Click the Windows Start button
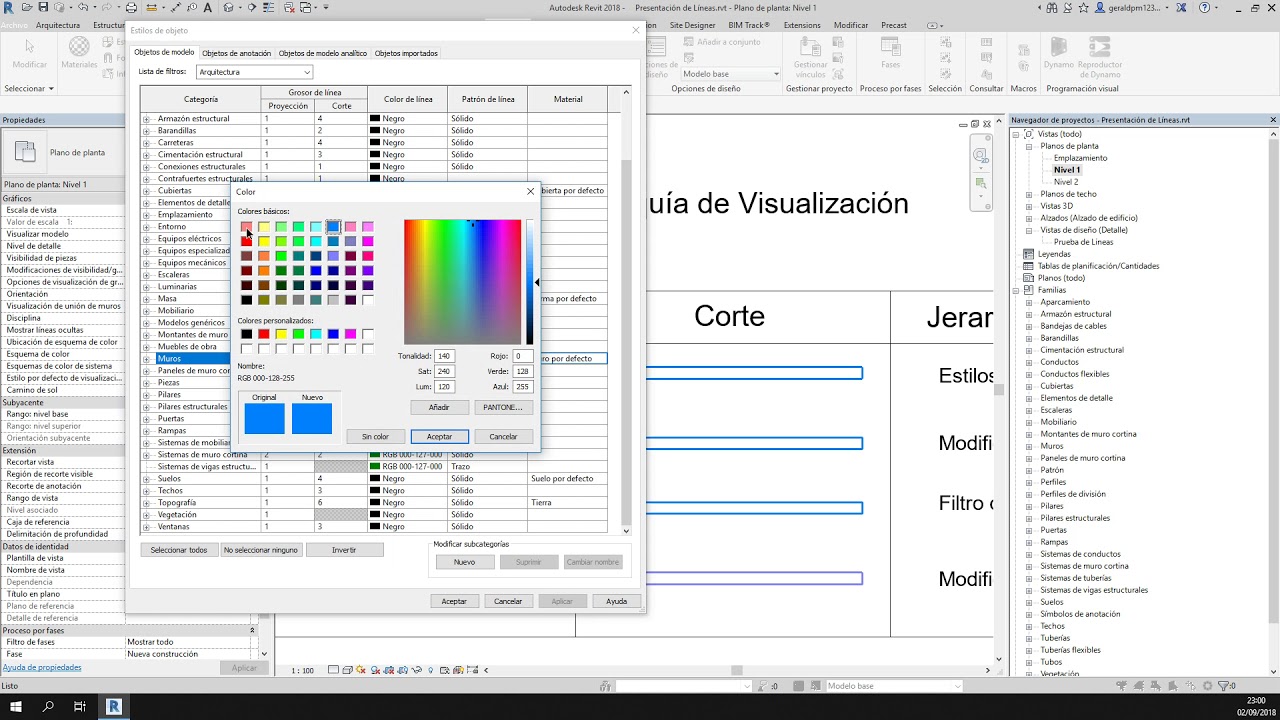 click(16, 706)
